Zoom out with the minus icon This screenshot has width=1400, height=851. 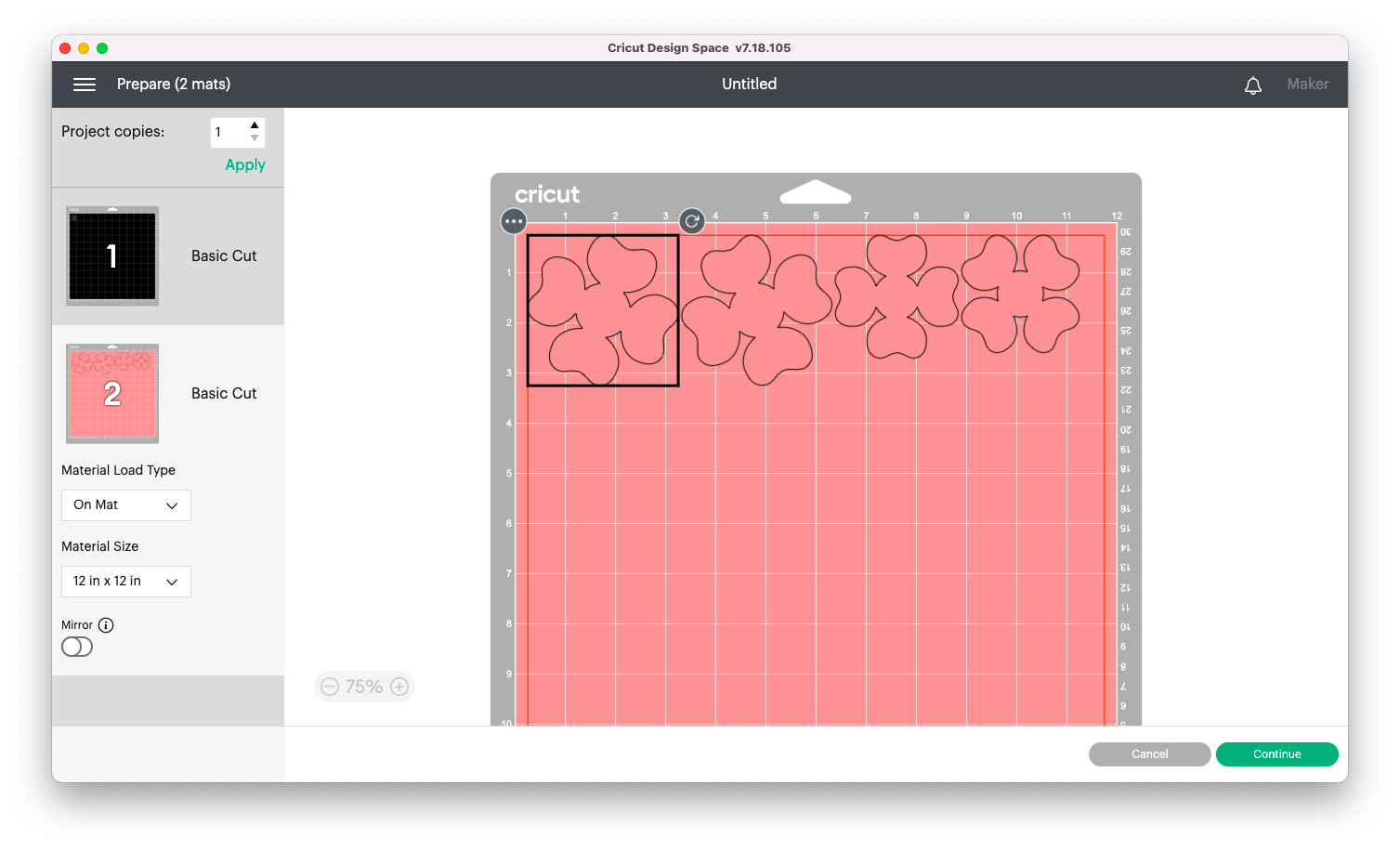tap(330, 687)
